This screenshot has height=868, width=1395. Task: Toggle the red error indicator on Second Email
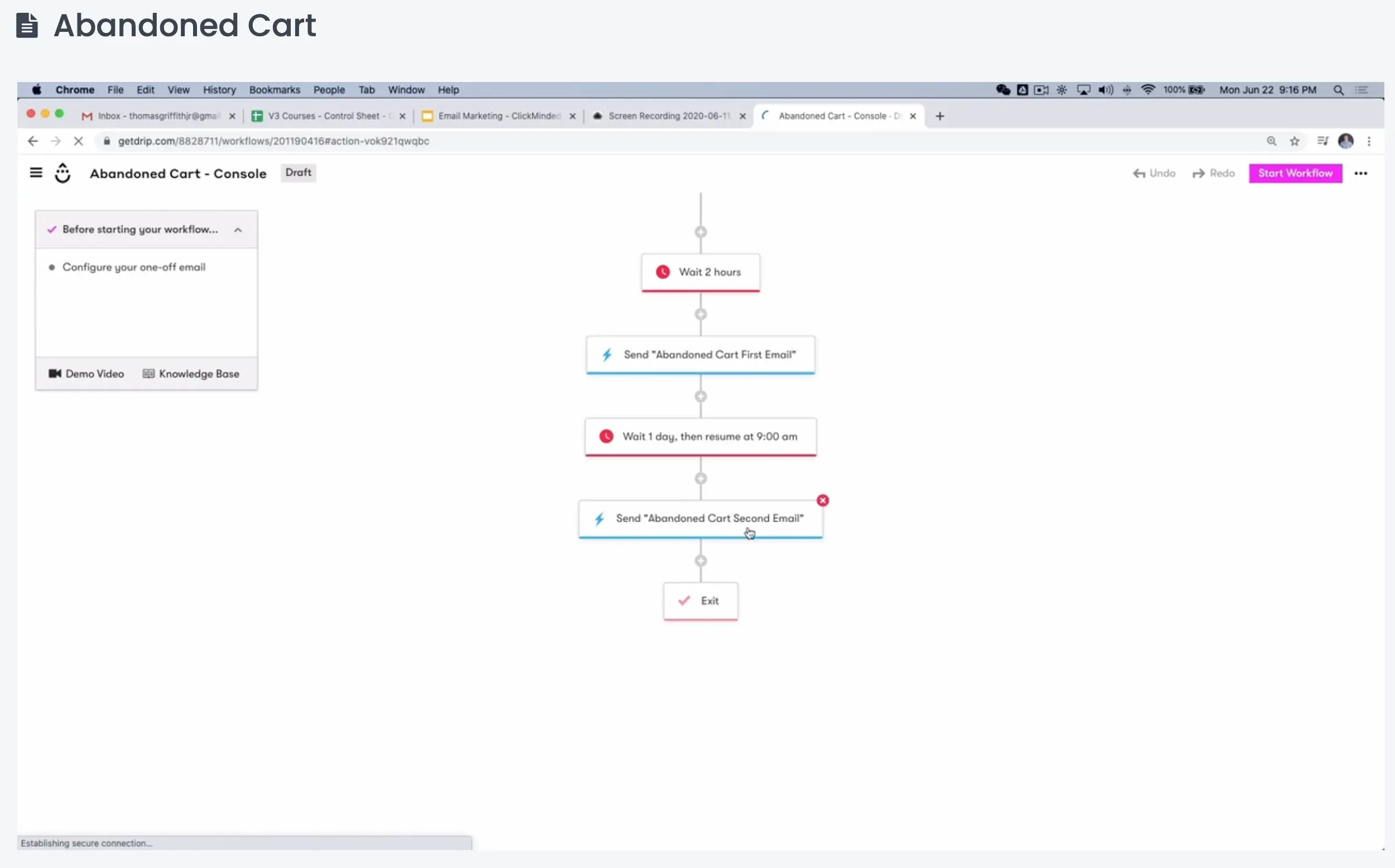click(823, 500)
